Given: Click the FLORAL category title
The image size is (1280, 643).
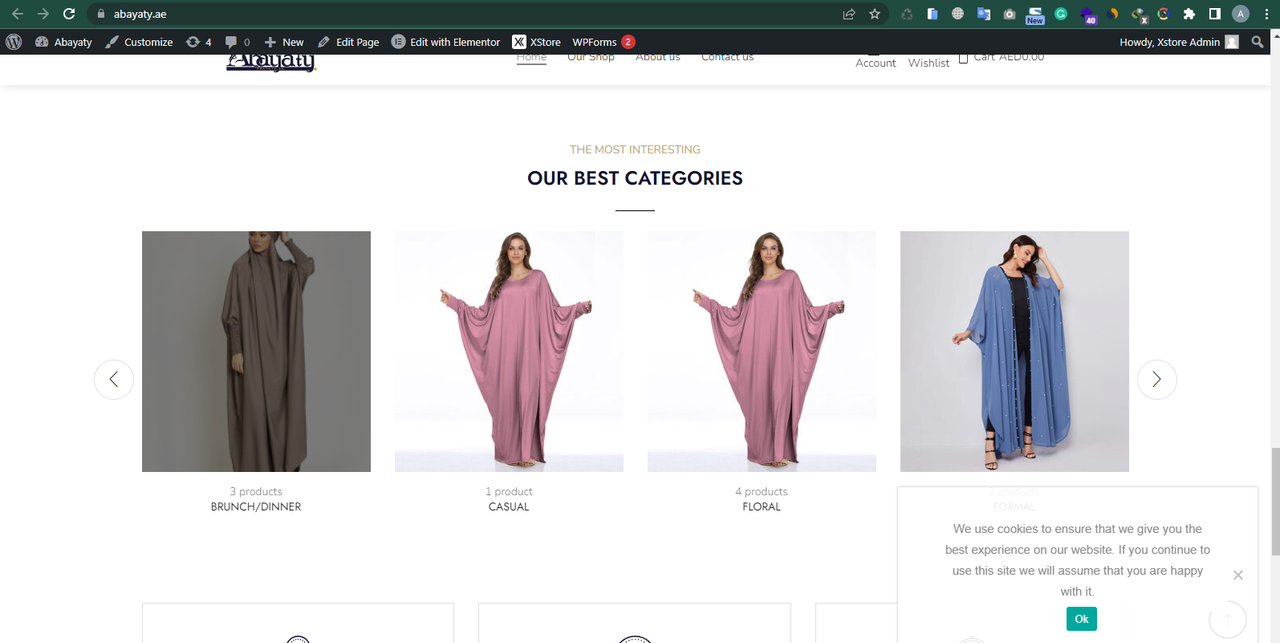Looking at the screenshot, I should [x=762, y=507].
